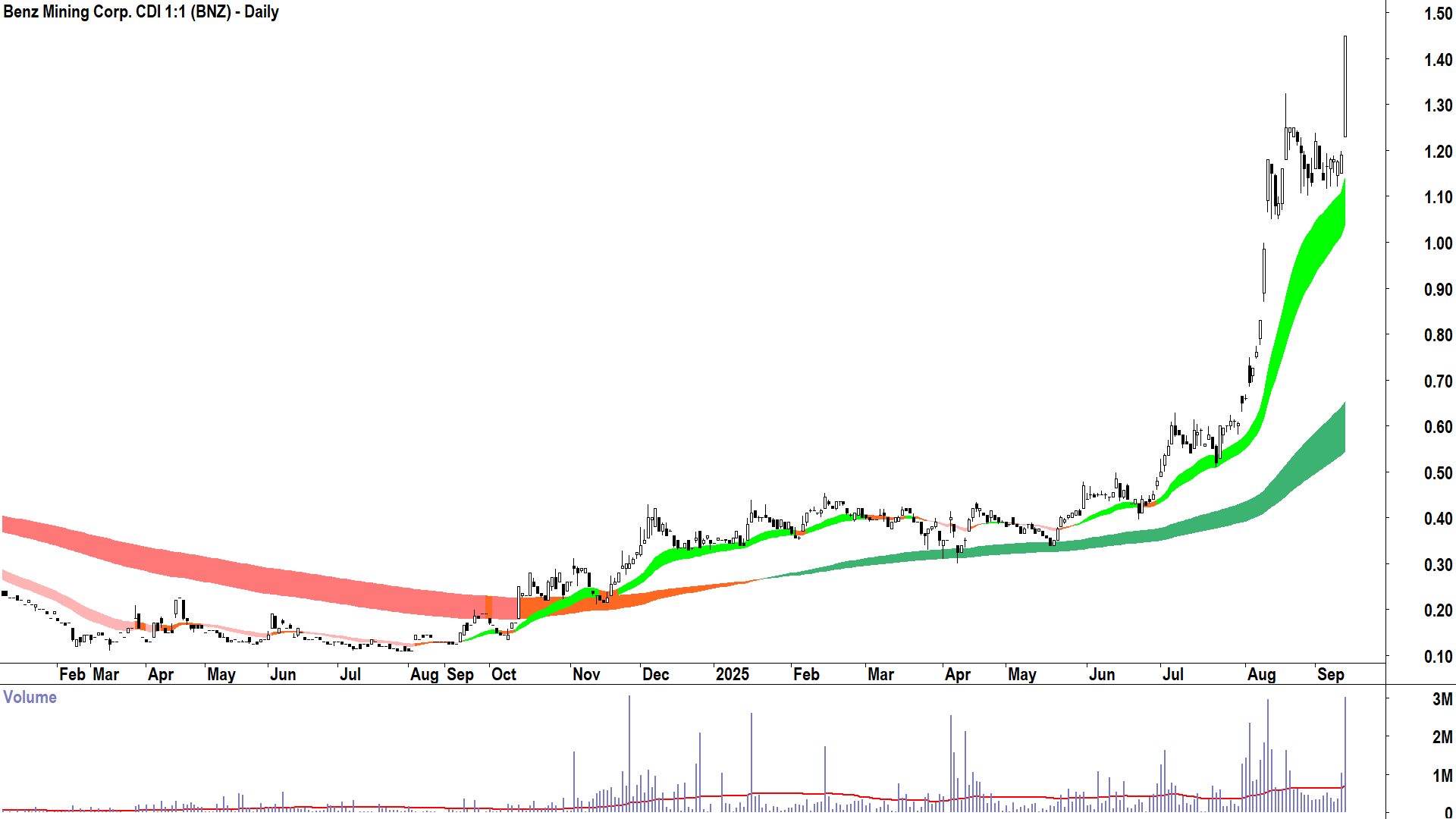Click the 1.30 price axis label

coord(1438,105)
